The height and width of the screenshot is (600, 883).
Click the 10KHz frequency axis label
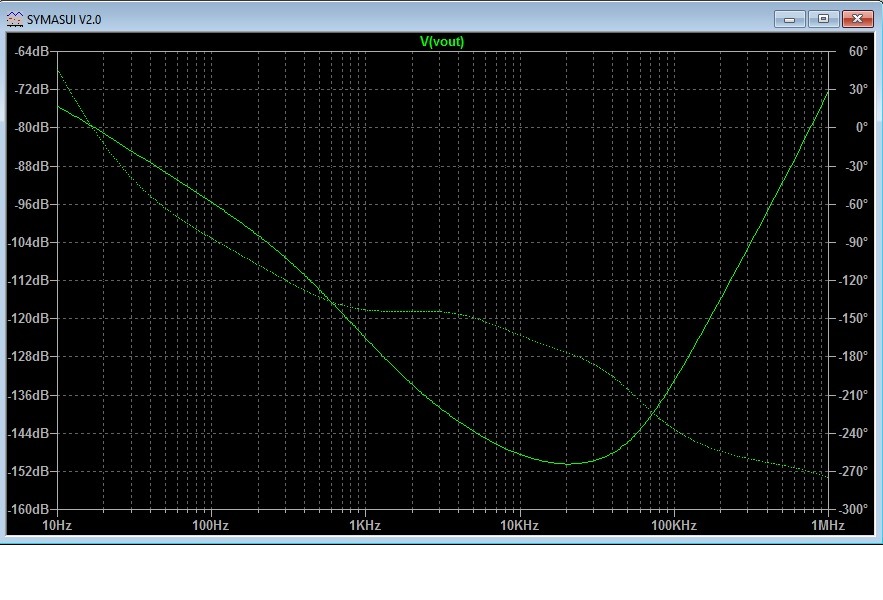[519, 526]
